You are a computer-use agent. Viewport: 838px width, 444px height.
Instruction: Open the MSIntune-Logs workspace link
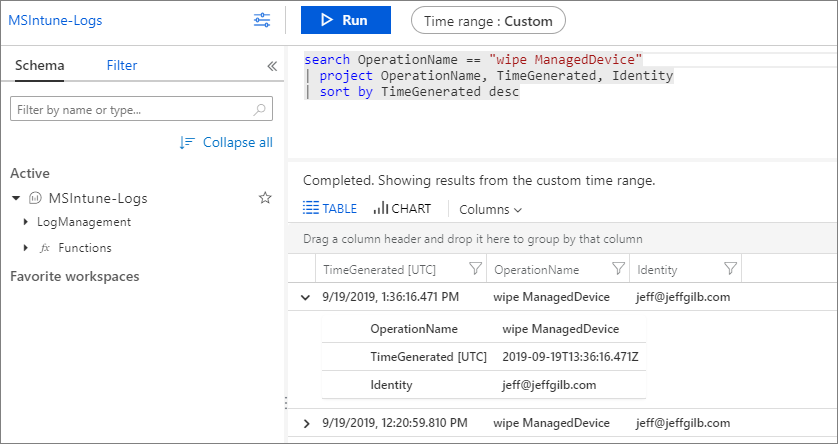coord(55,21)
